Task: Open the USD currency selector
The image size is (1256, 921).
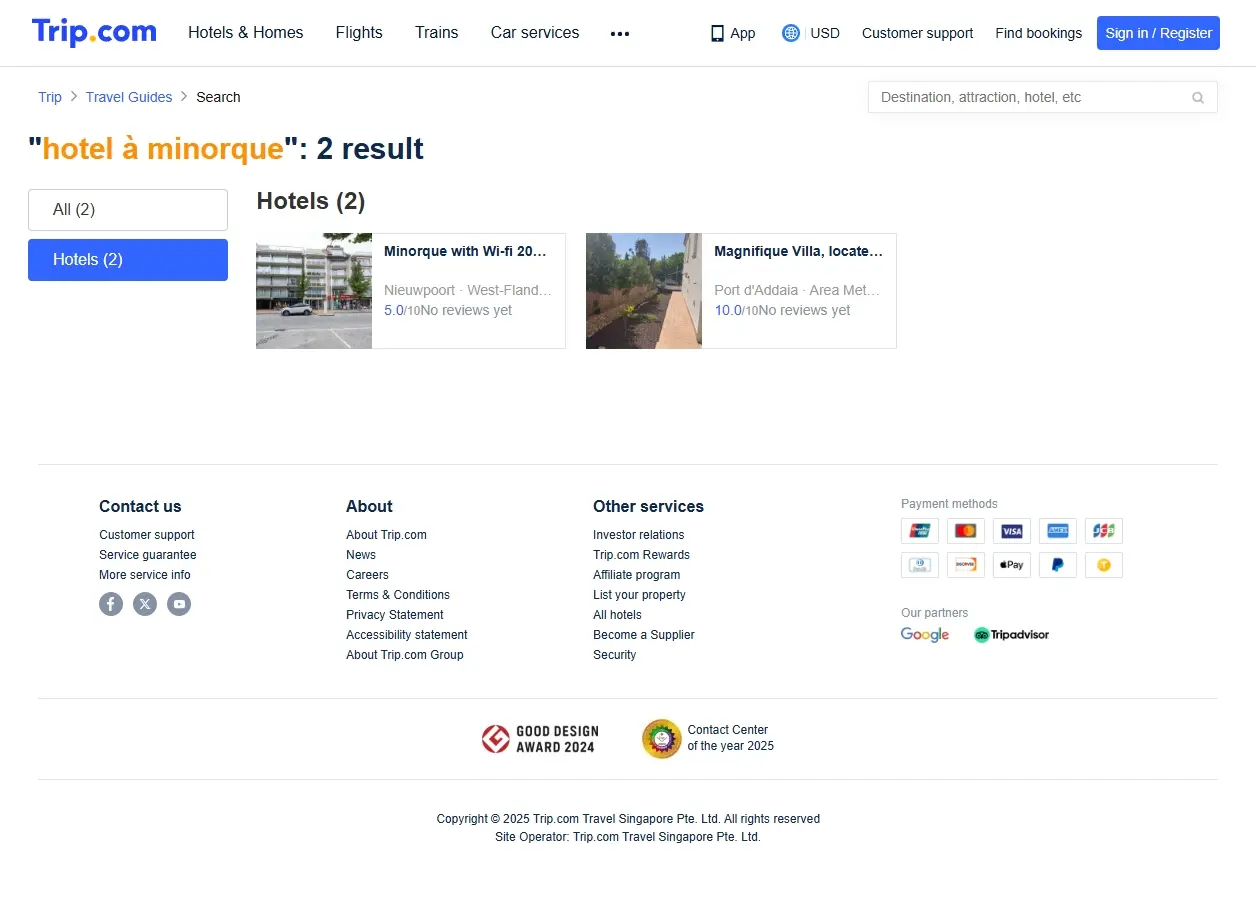Action: pos(825,33)
